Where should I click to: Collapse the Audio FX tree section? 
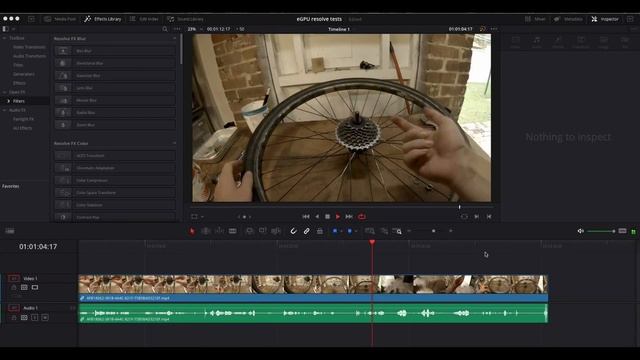[x=4, y=110]
